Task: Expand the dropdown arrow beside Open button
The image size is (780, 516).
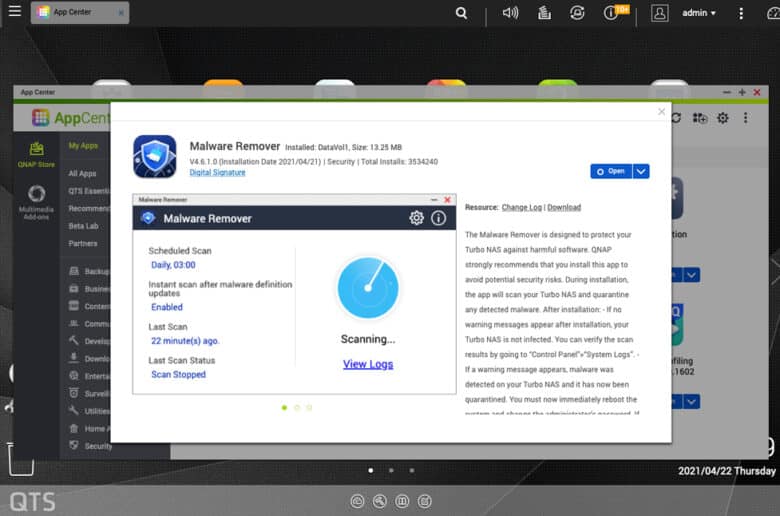Action: coord(641,171)
